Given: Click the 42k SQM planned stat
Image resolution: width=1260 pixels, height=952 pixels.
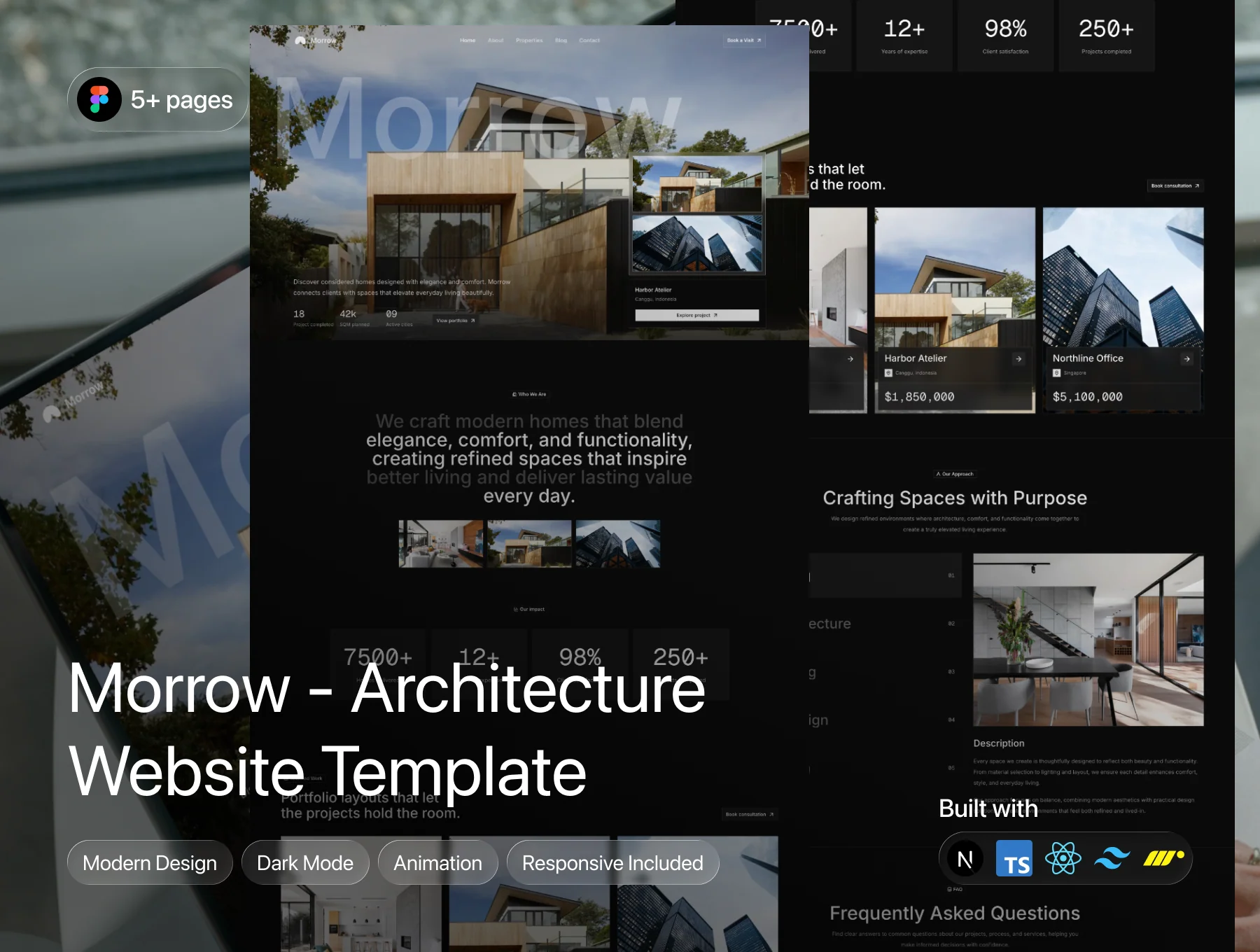Looking at the screenshot, I should [354, 318].
